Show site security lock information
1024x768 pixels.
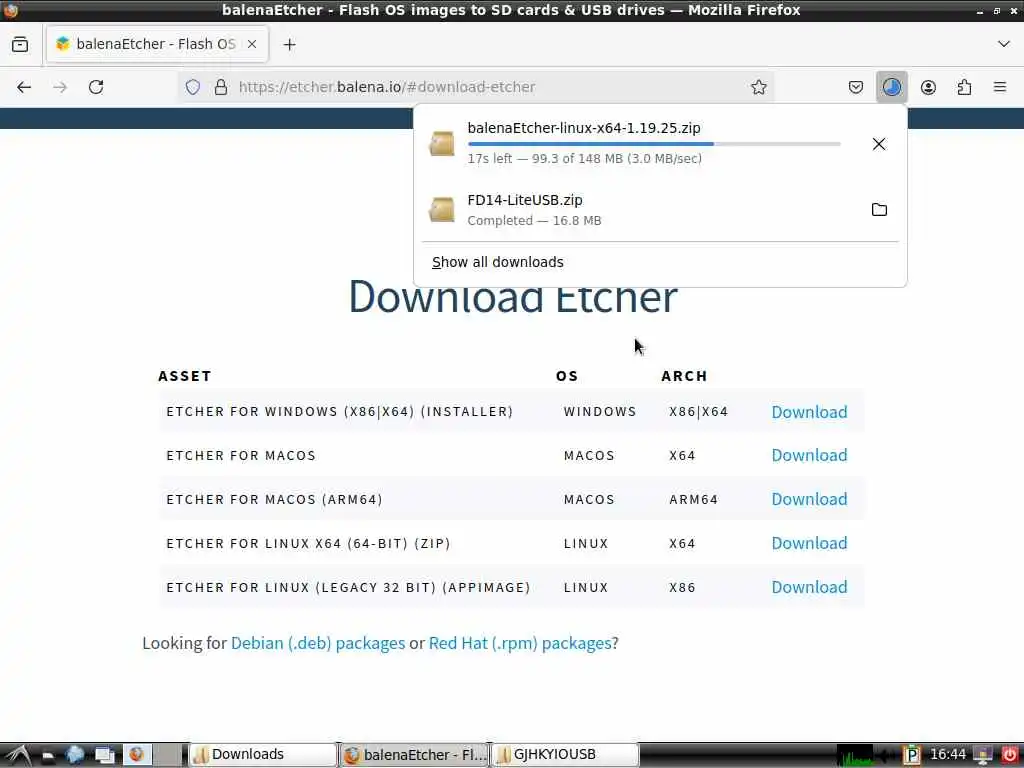(x=221, y=87)
